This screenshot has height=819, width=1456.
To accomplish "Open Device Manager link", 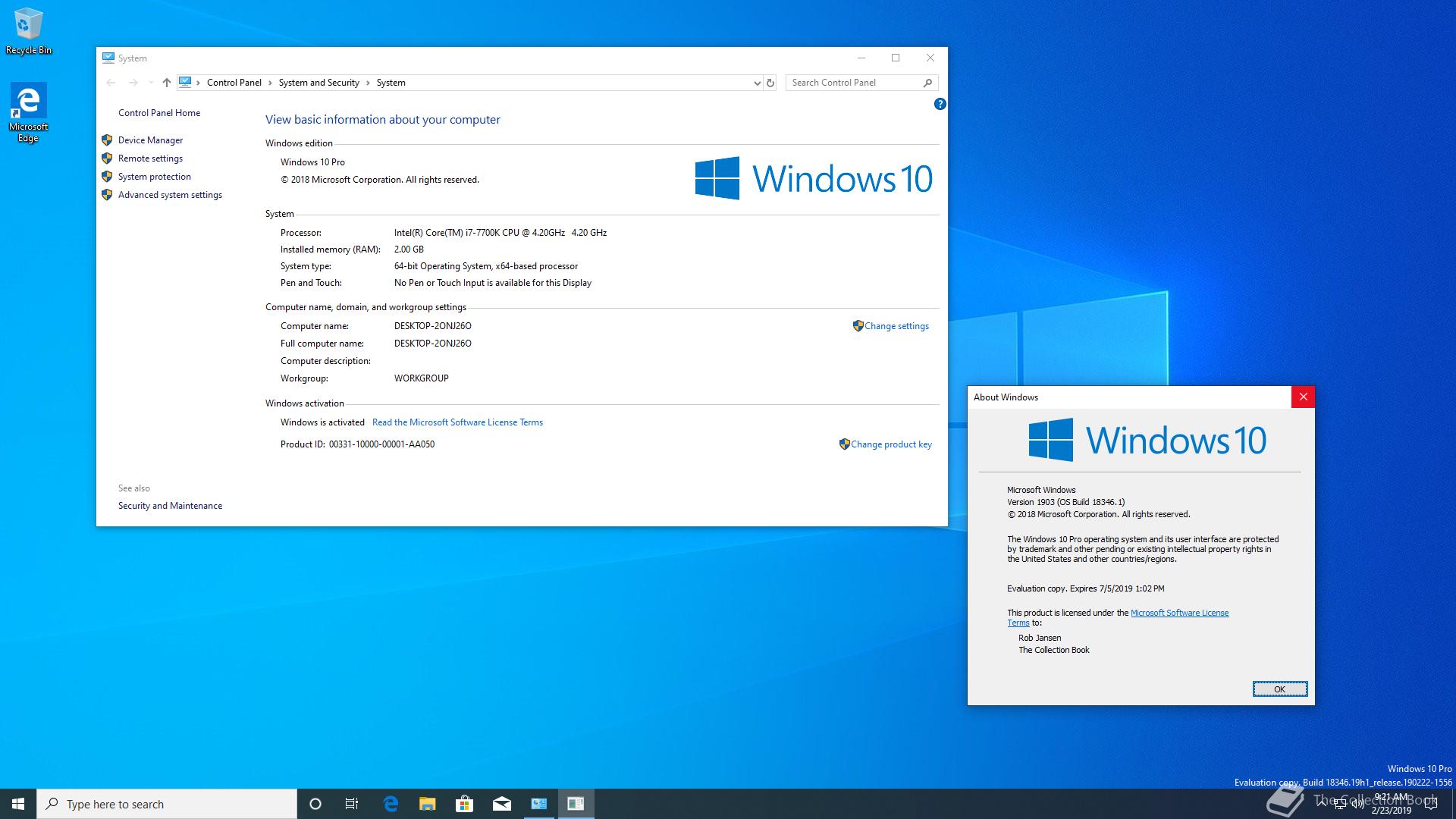I will coord(150,140).
